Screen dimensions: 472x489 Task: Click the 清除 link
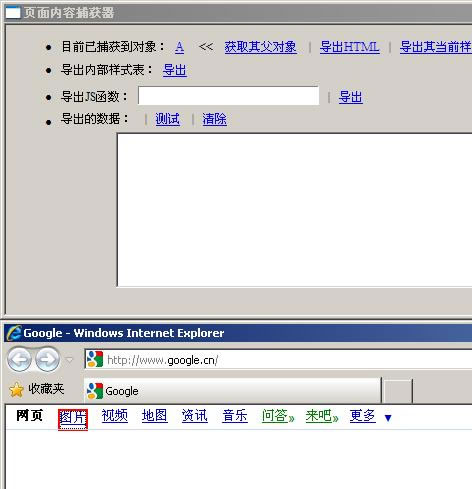pos(214,119)
